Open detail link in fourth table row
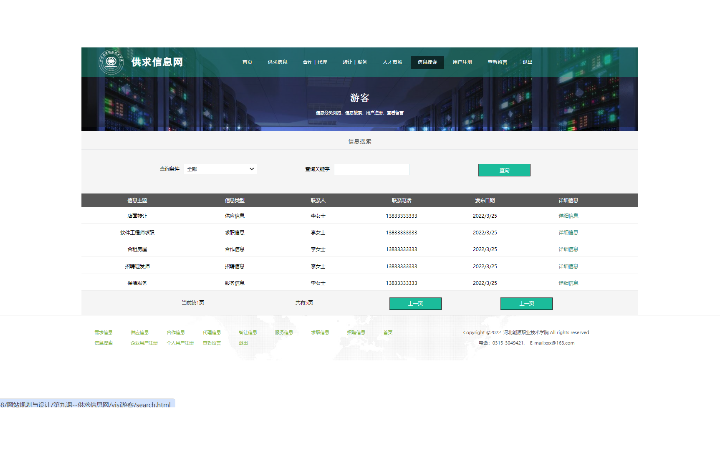The width and height of the screenshot is (720, 450). click(568, 266)
